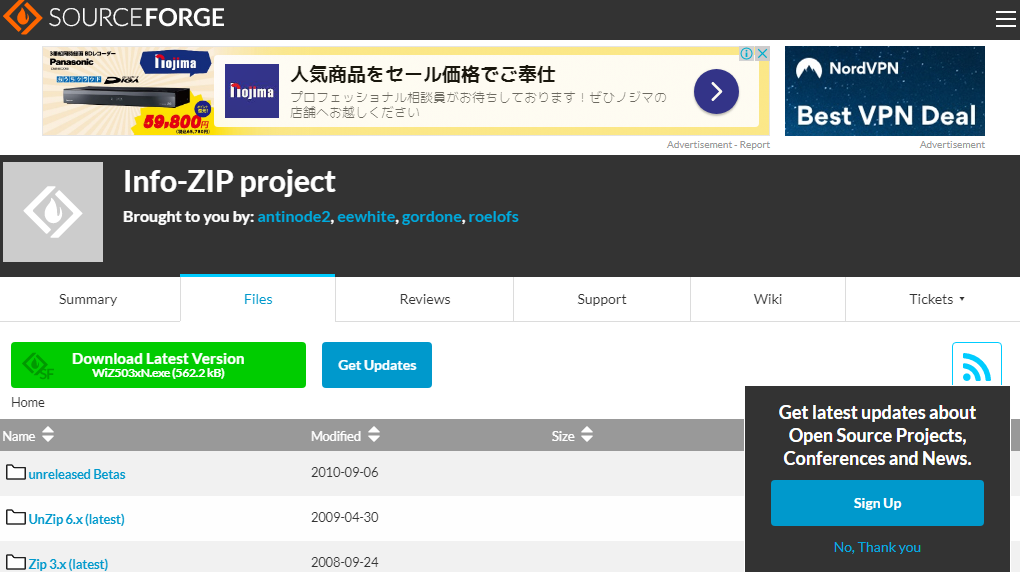Open the NordVPN Best VPN Deal ad
Image resolution: width=1020 pixels, height=572 pixels.
tap(885, 91)
